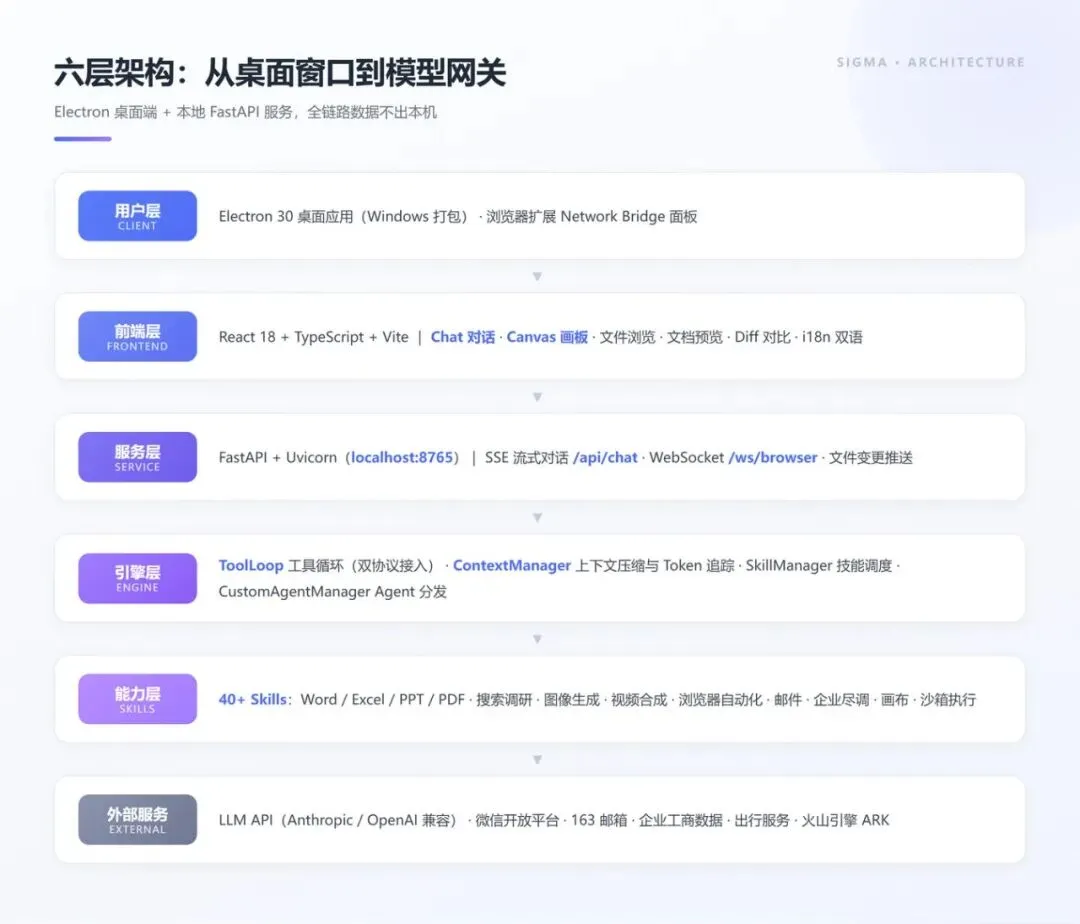Click the text 搜索调研
The image size is (1080, 924).
pos(504,700)
